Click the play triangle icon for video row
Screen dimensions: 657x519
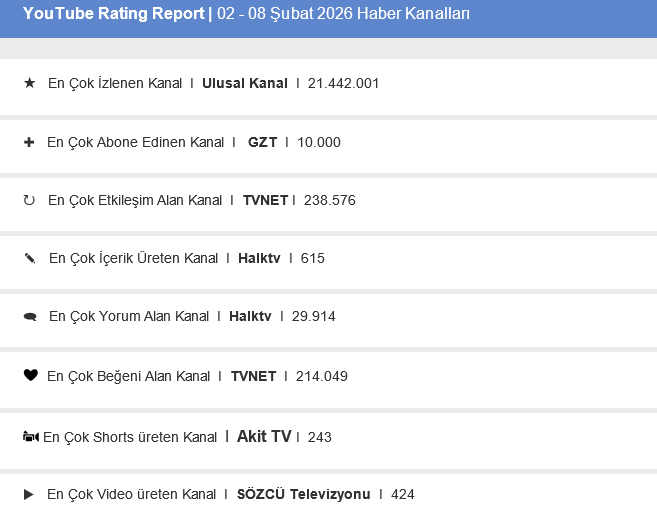coord(29,494)
